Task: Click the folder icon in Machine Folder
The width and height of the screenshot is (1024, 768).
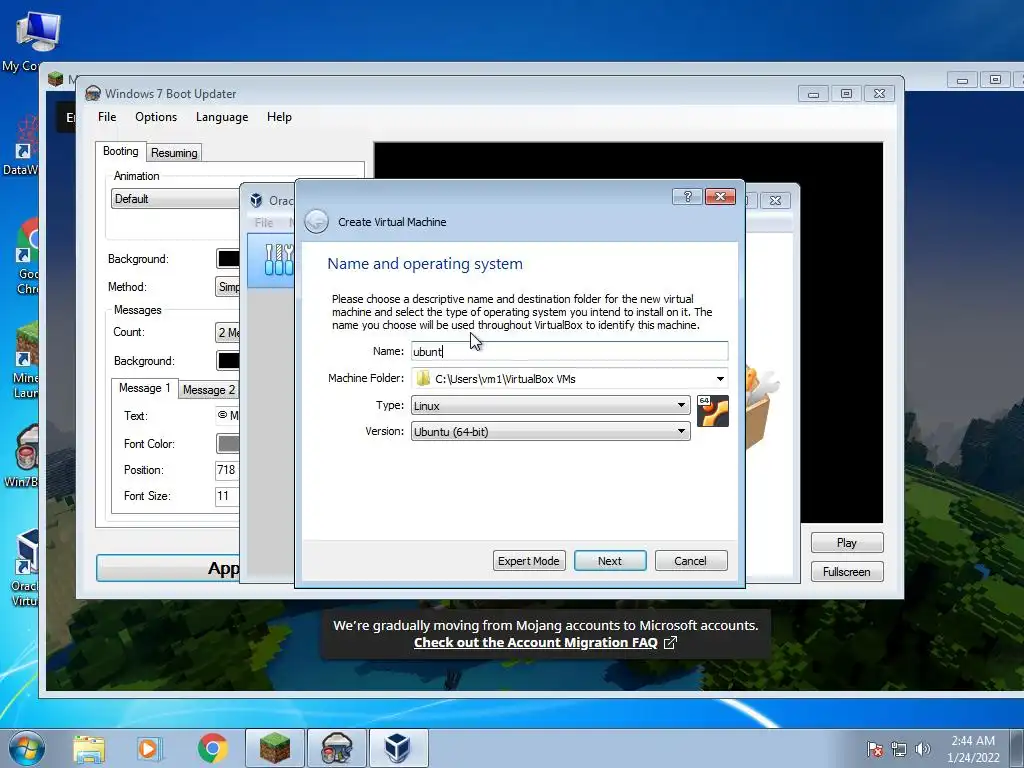Action: coord(423,378)
